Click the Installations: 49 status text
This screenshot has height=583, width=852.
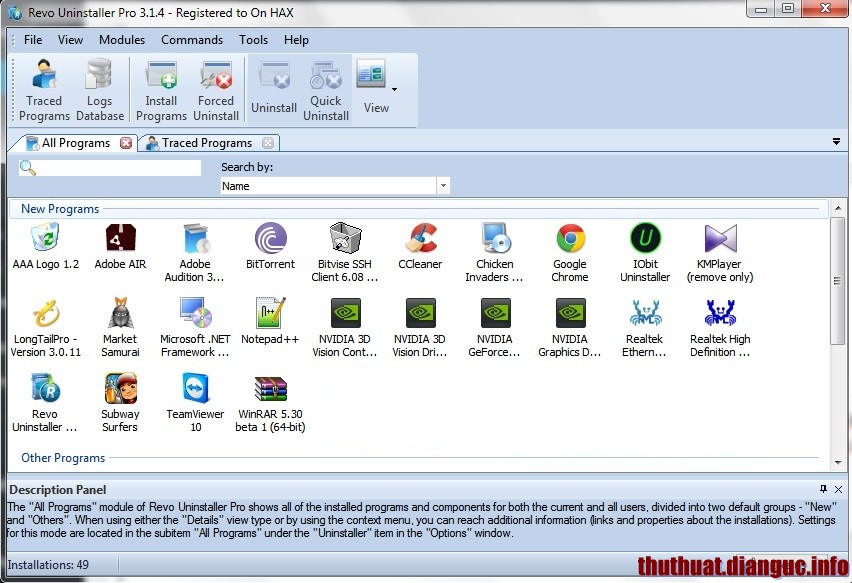(x=48, y=565)
